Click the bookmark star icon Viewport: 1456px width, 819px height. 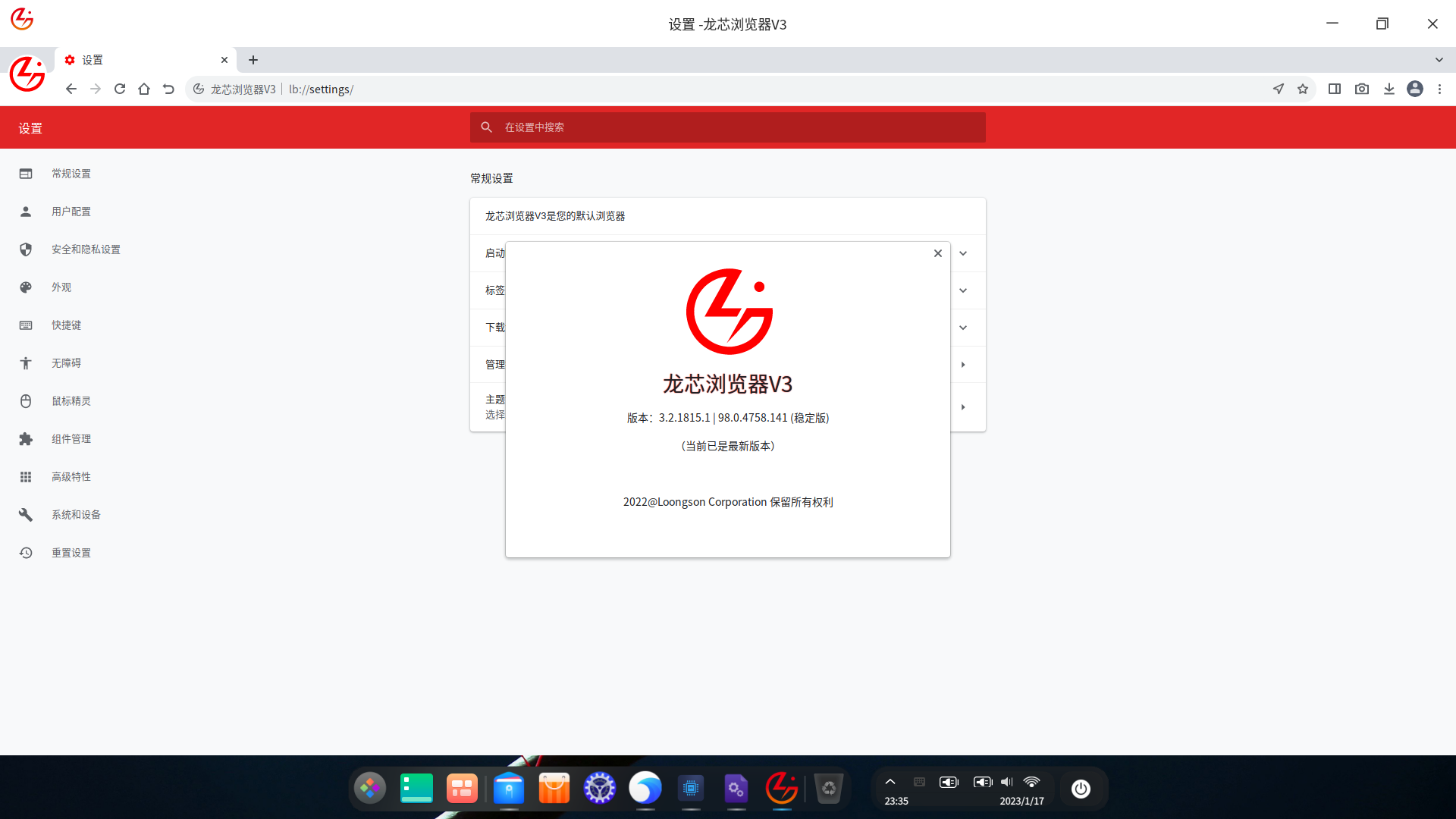(x=1303, y=89)
